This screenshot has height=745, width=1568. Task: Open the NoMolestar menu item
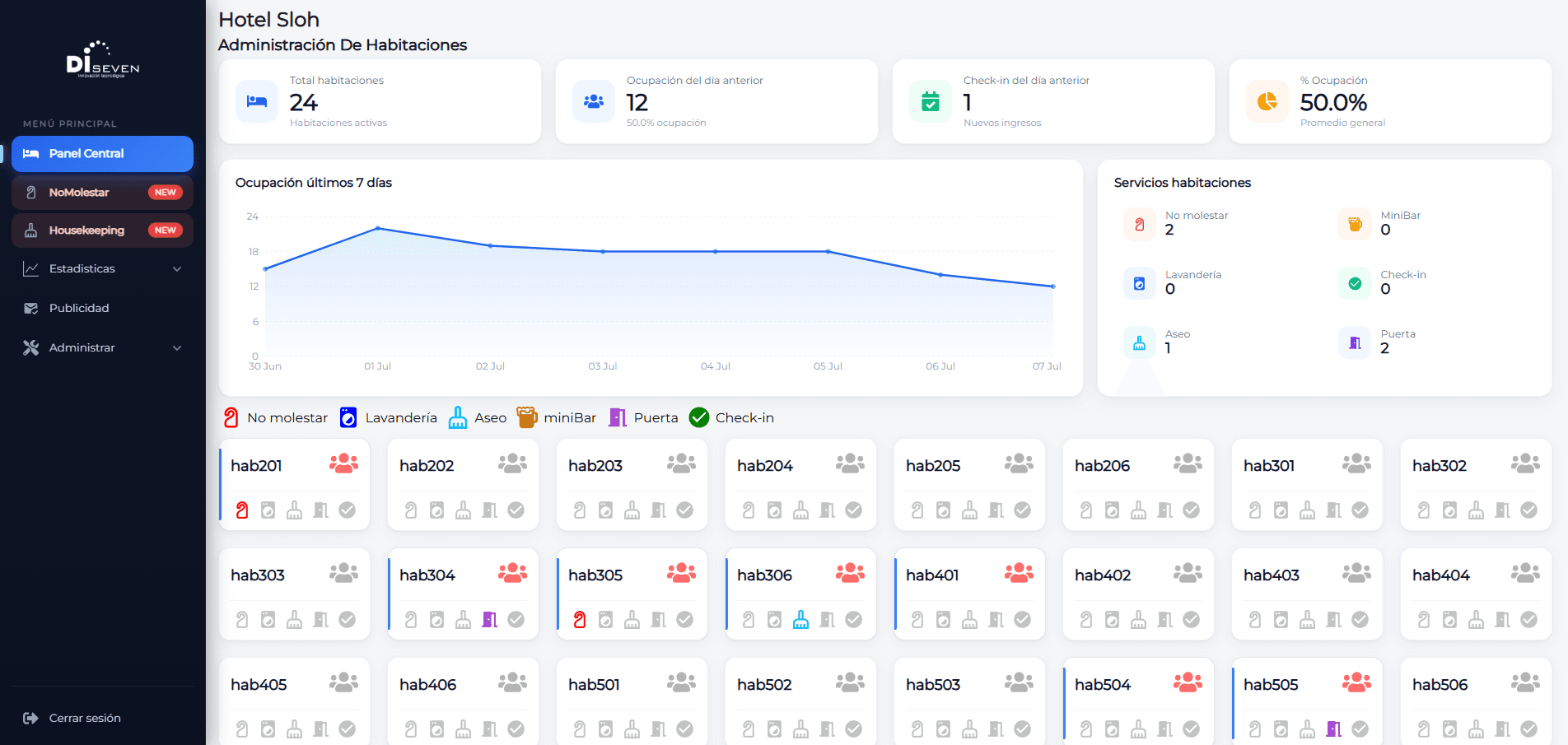(102, 193)
